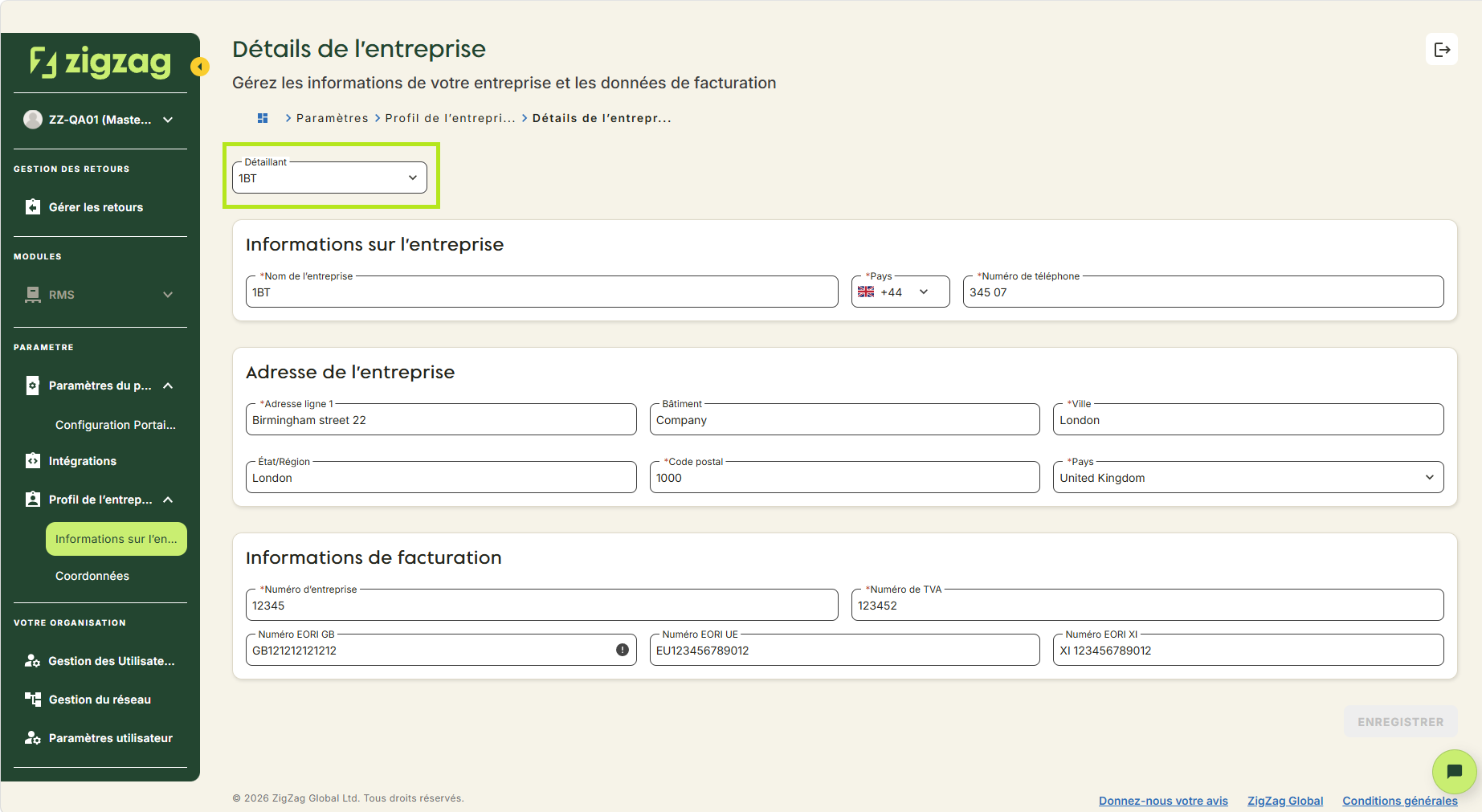Click the Gestion des Utilisateurs icon
The width and height of the screenshot is (1482, 812).
[x=32, y=661]
